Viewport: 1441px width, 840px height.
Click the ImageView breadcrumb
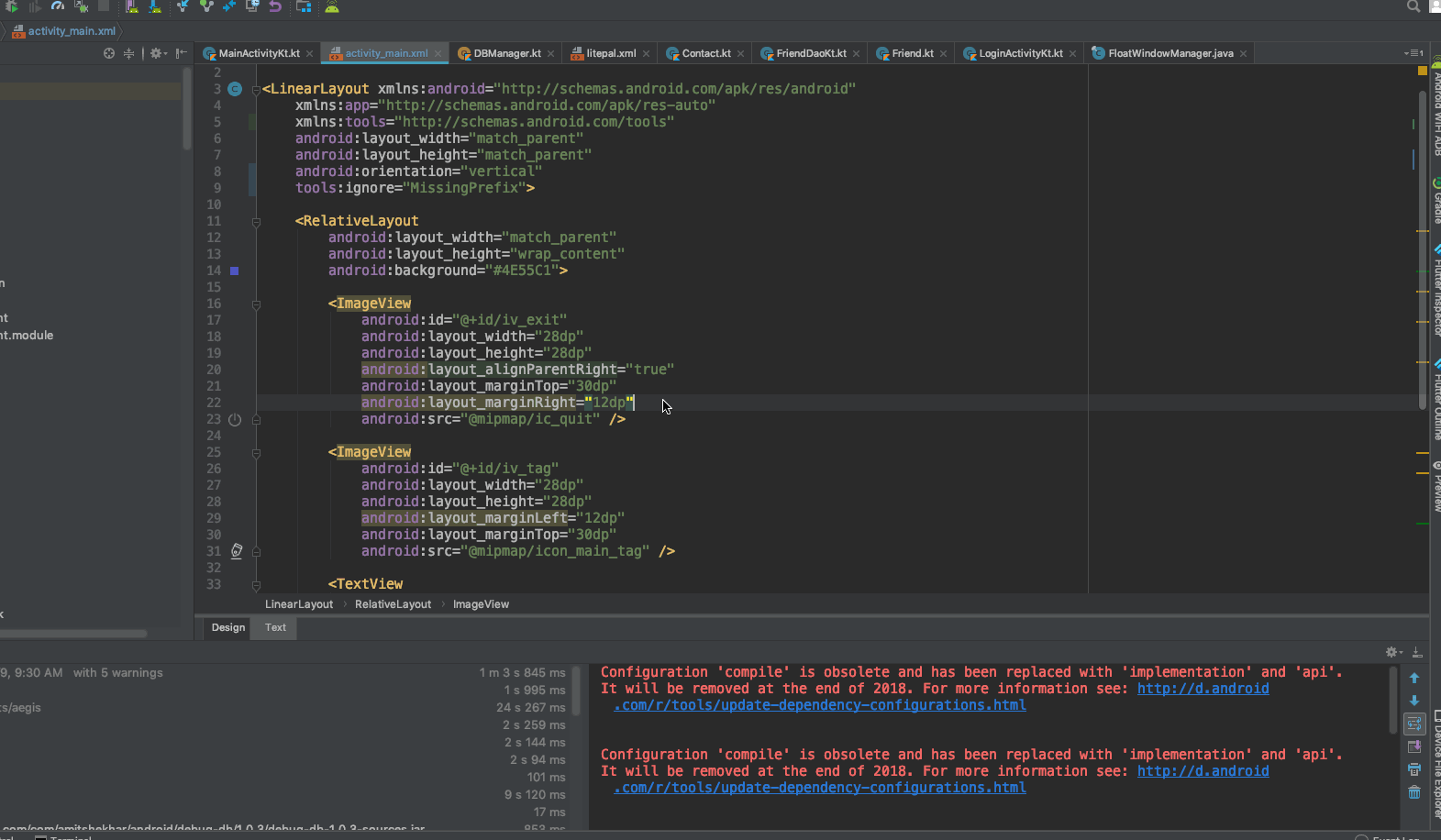click(x=481, y=604)
